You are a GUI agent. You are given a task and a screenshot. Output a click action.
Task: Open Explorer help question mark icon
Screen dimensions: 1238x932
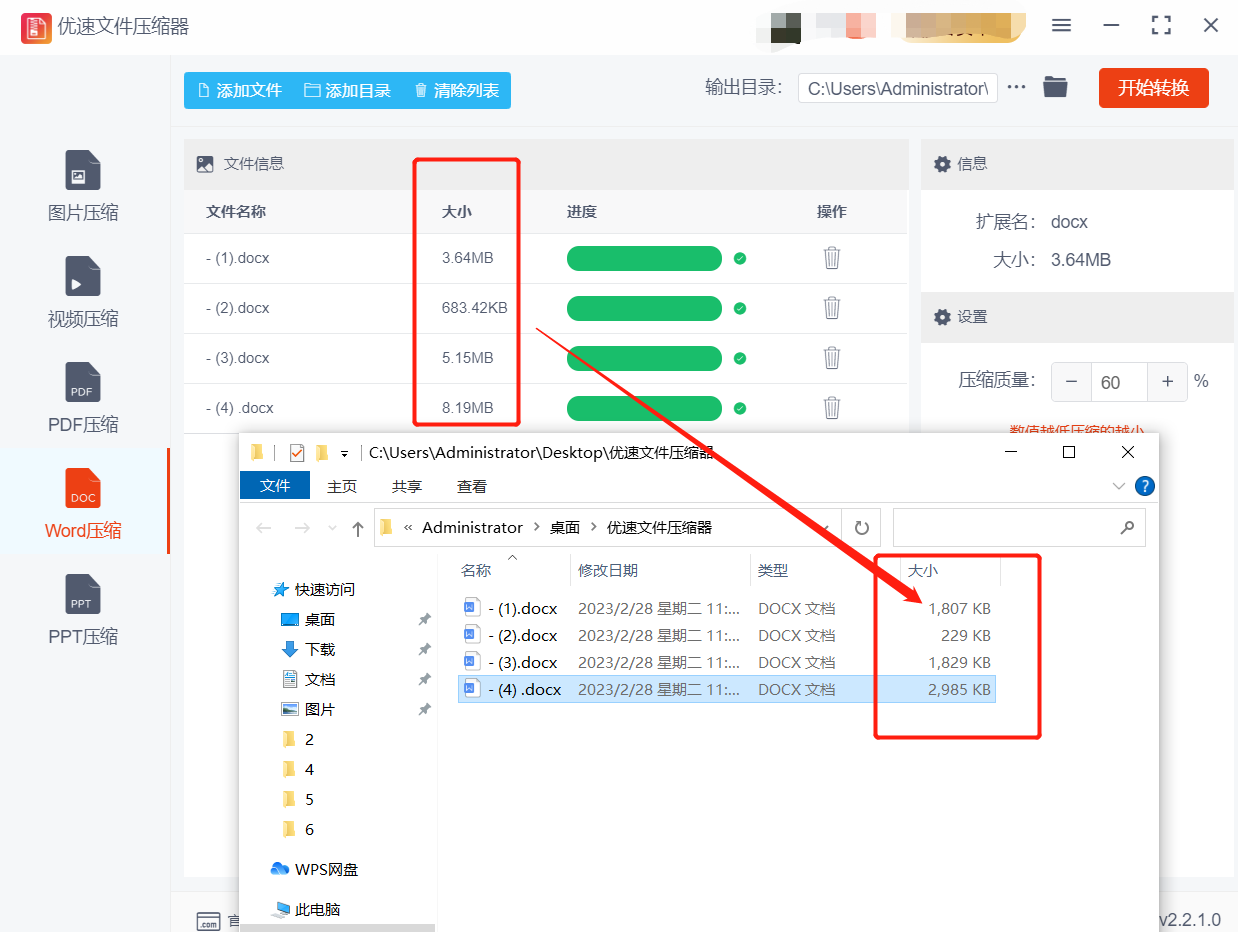tap(1146, 486)
